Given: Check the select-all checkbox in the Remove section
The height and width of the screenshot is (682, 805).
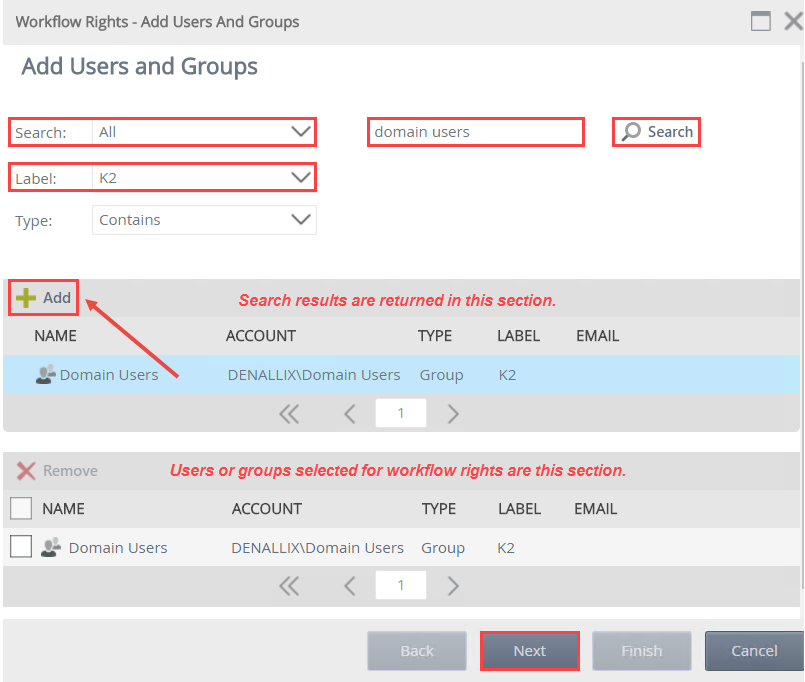Looking at the screenshot, I should pos(20,508).
